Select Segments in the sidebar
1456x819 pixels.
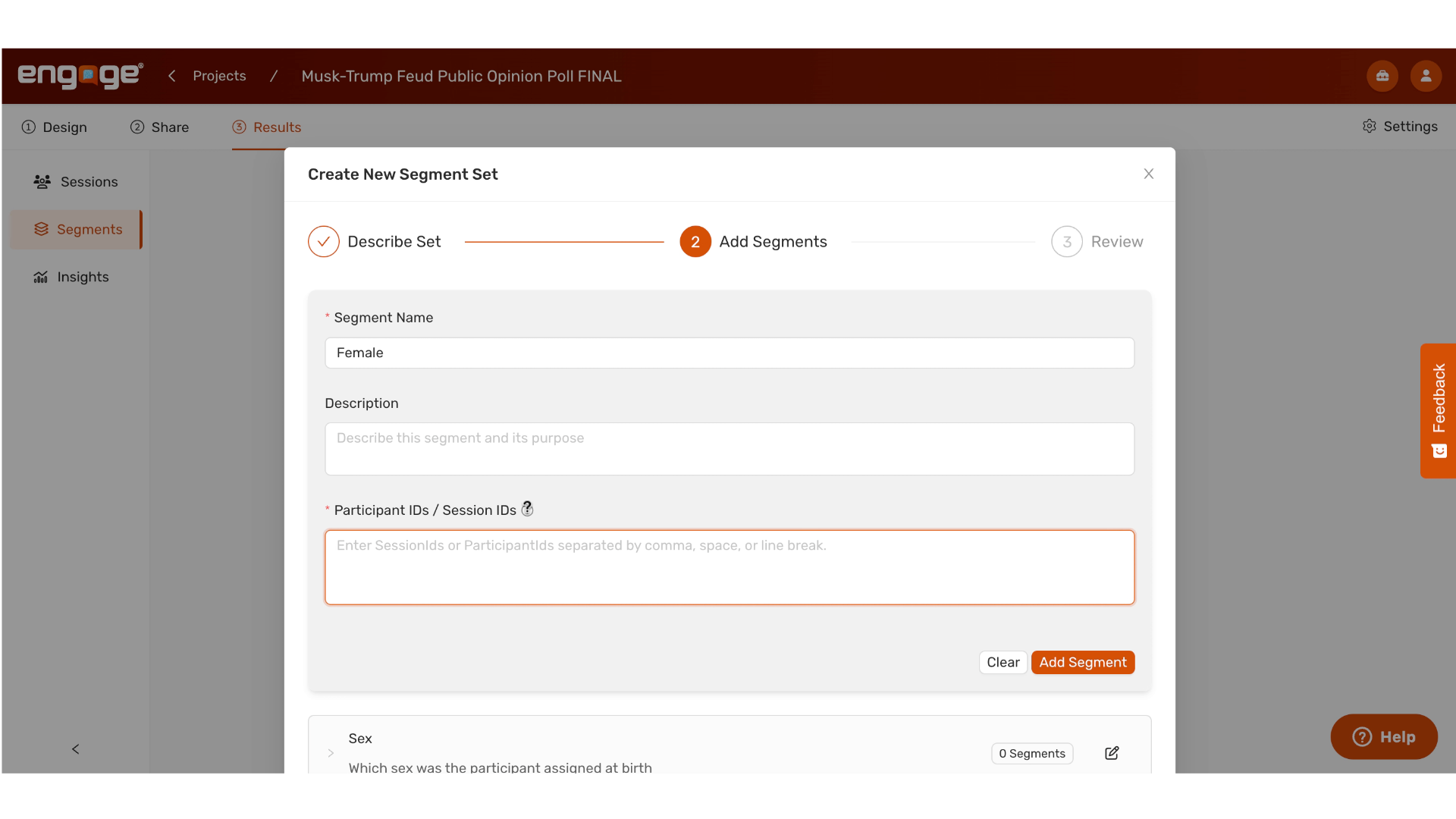coord(76,229)
